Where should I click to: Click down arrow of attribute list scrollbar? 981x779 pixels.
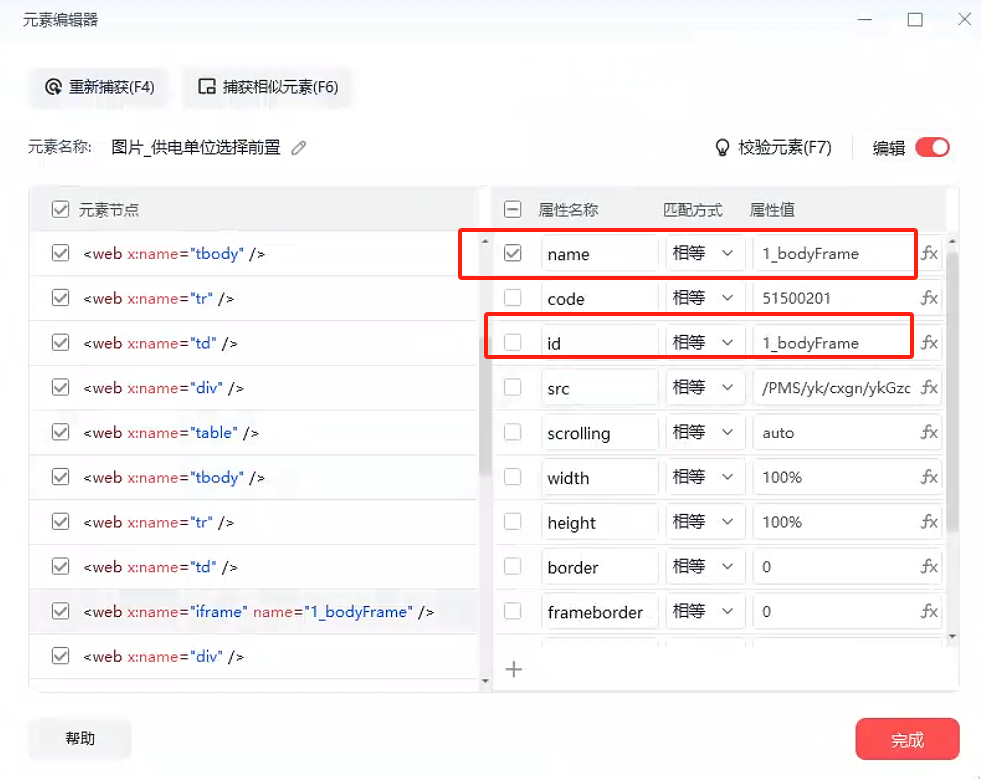point(952,636)
